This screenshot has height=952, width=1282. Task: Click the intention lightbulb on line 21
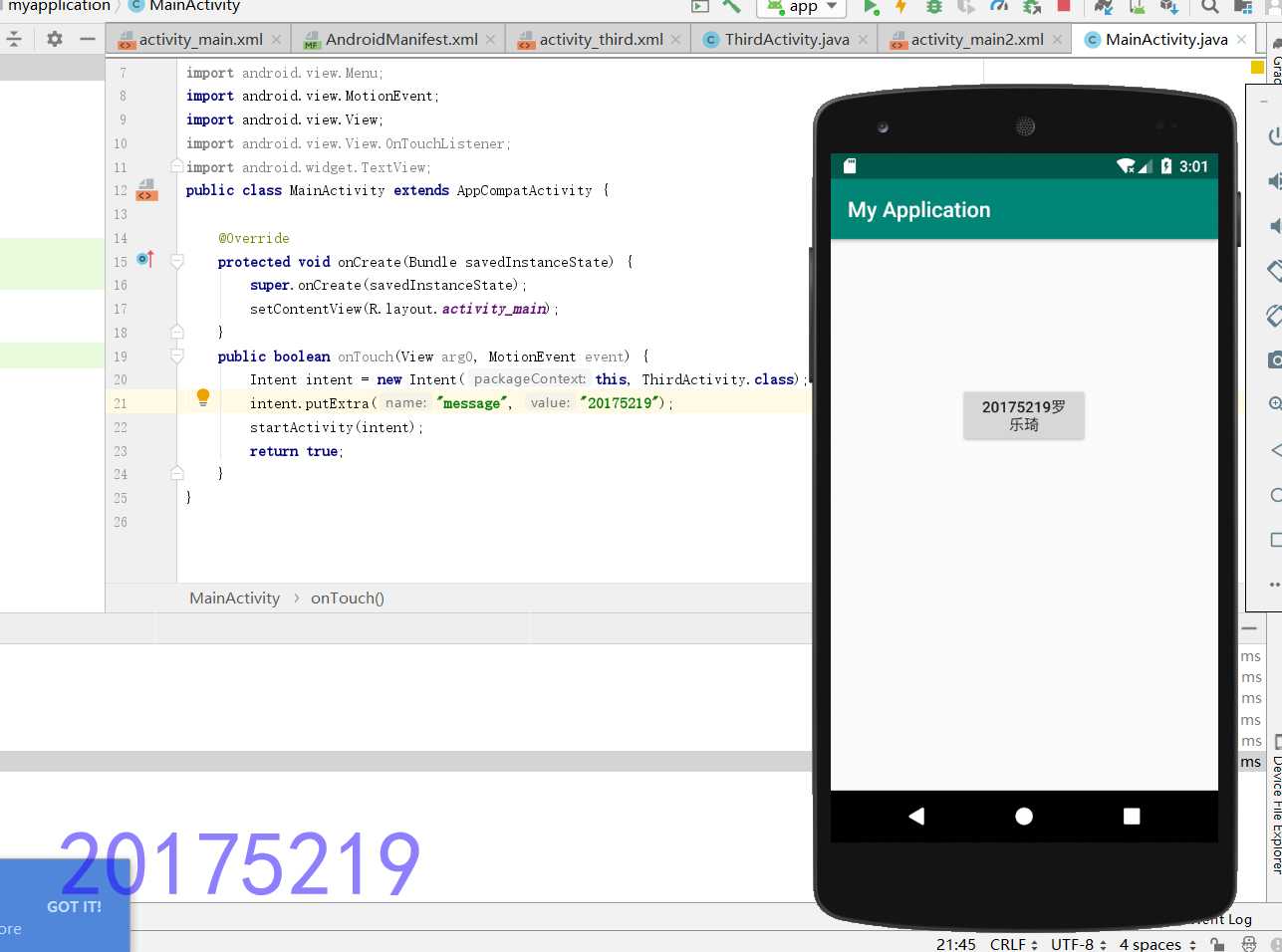click(x=203, y=397)
